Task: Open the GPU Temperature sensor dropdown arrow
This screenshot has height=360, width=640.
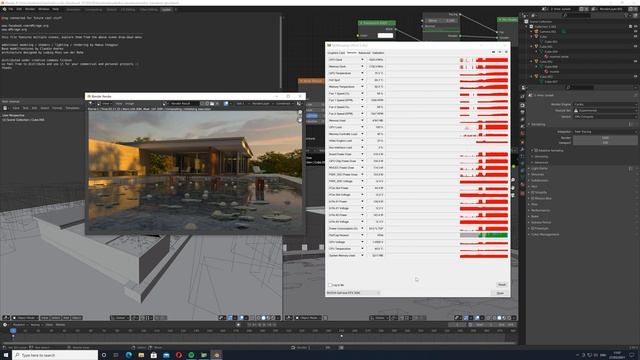Action: (x=362, y=73)
